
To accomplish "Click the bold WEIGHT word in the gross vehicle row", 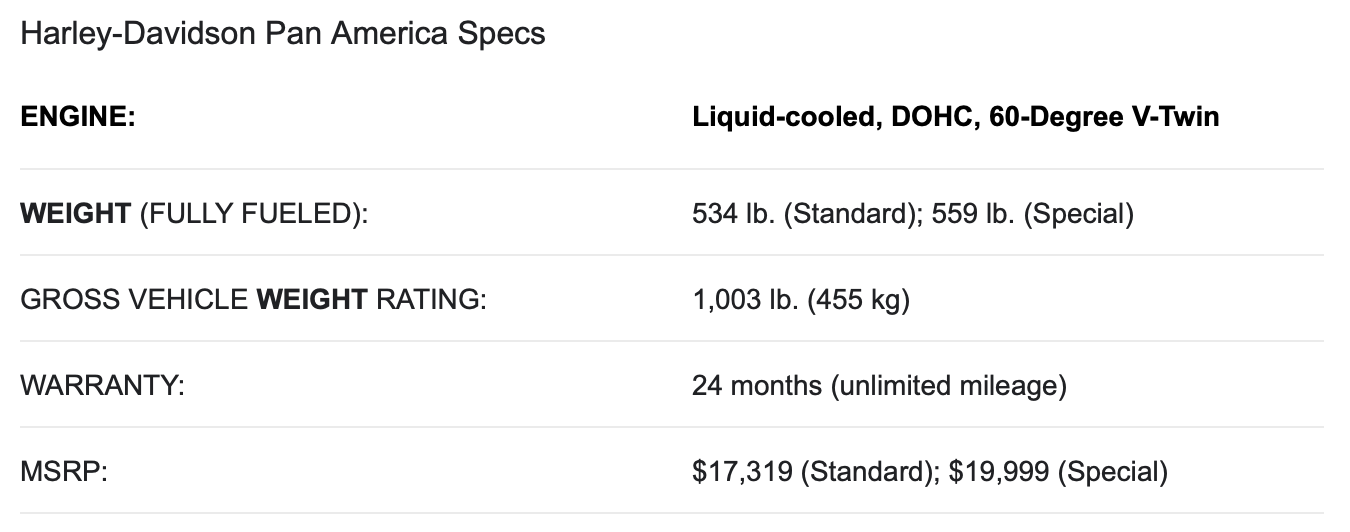I will click(x=312, y=300).
